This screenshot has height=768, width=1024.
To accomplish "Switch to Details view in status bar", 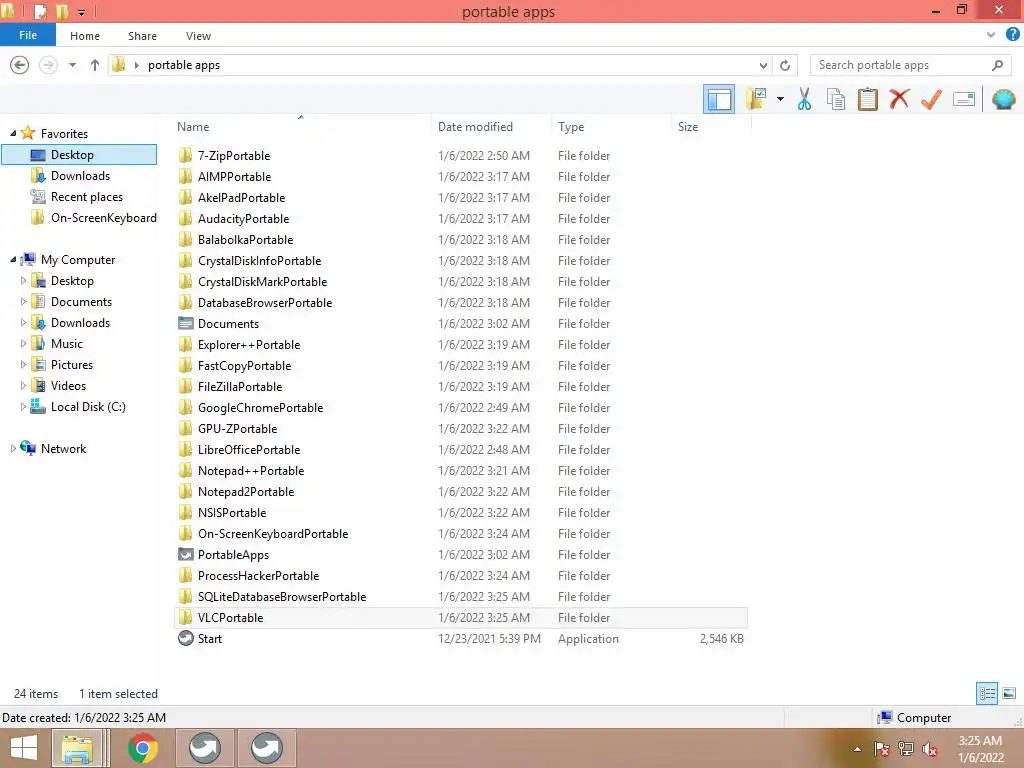I will click(987, 693).
